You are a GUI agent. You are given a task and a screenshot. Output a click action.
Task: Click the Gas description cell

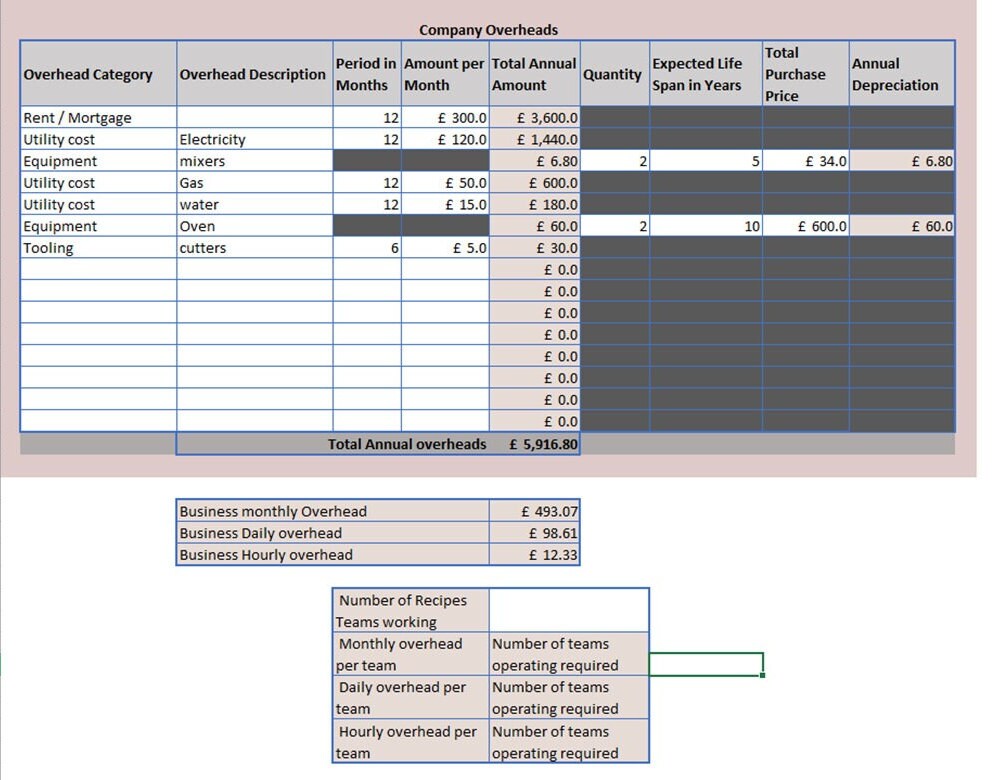(254, 182)
